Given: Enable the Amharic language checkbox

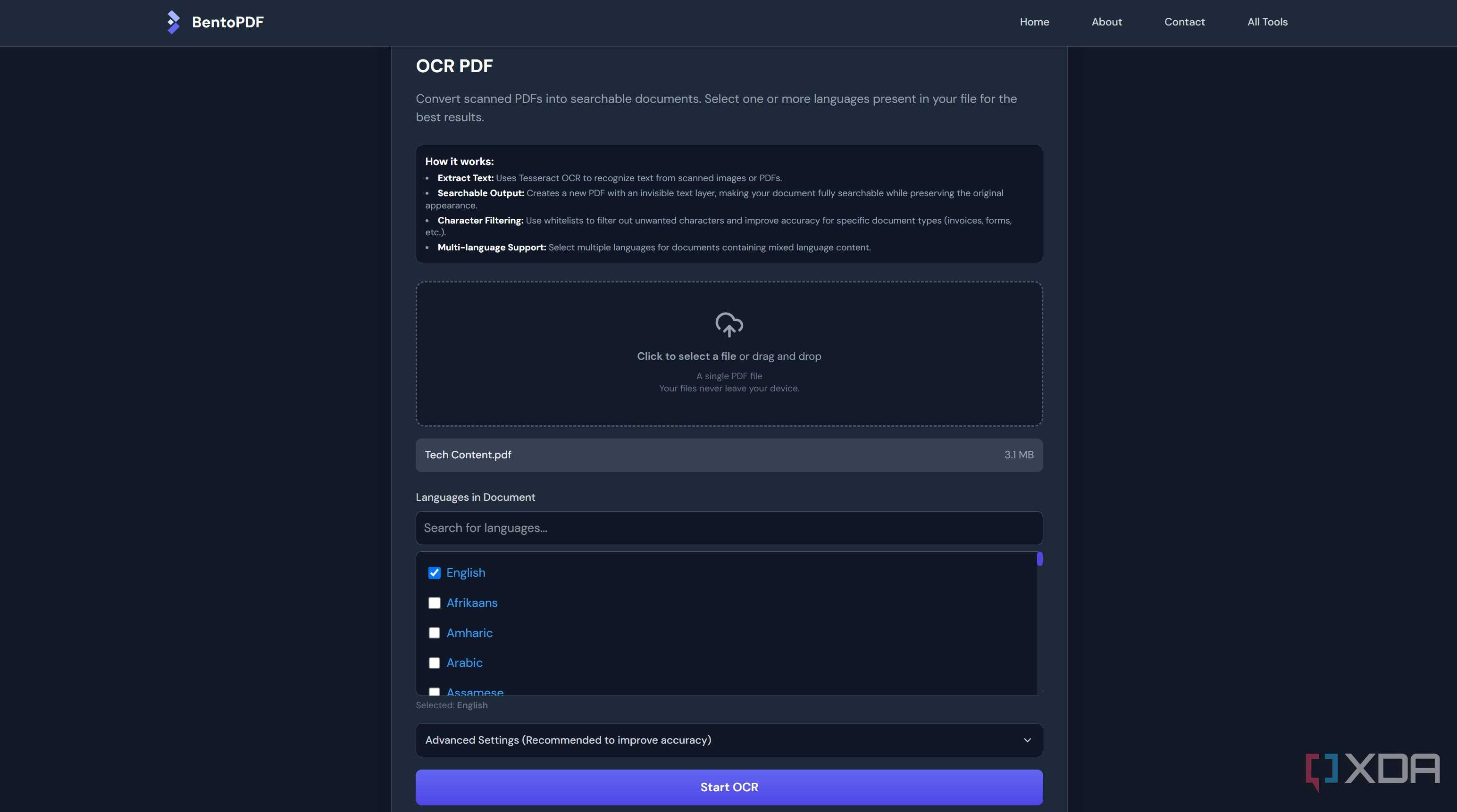Looking at the screenshot, I should pos(435,633).
